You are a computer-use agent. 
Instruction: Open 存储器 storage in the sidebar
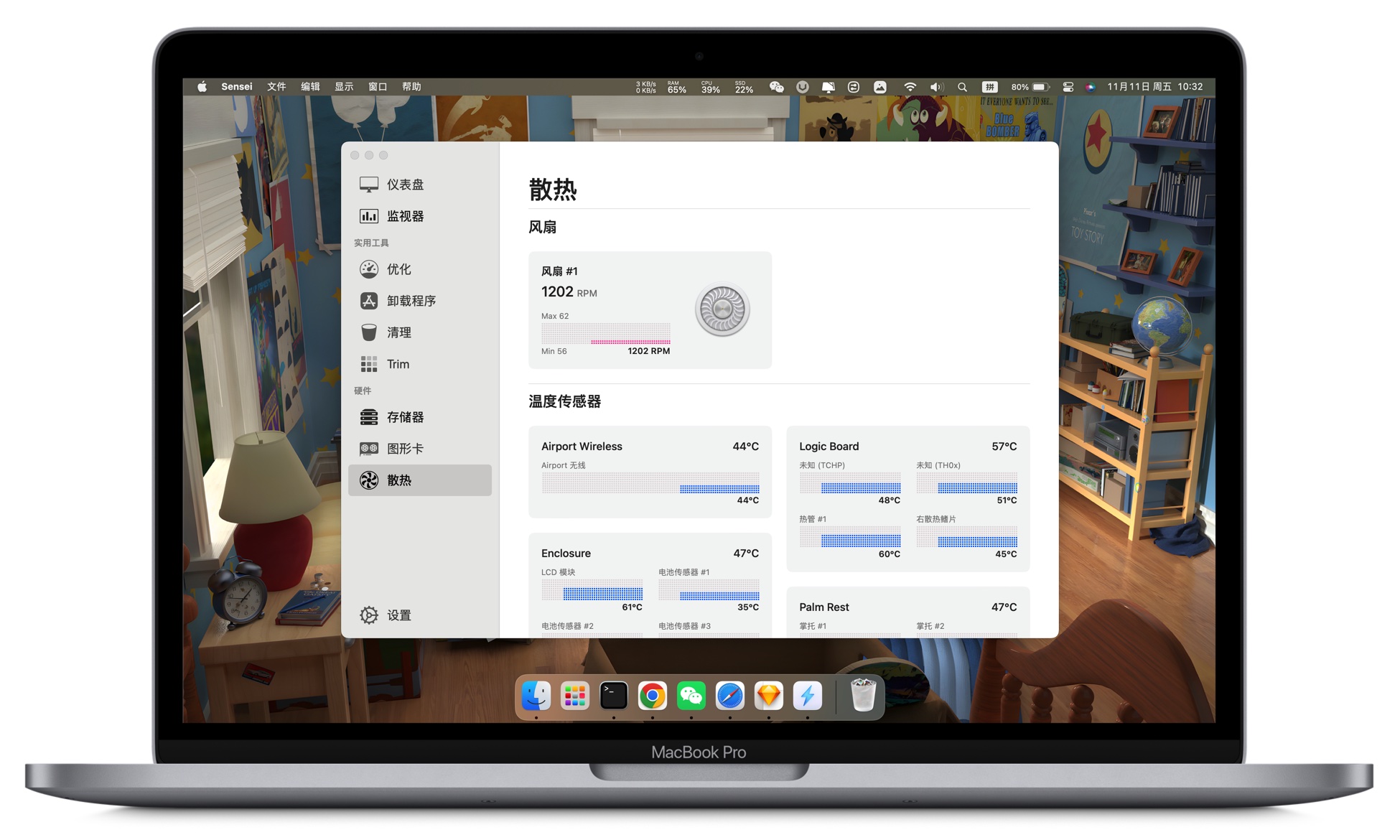tap(420, 417)
